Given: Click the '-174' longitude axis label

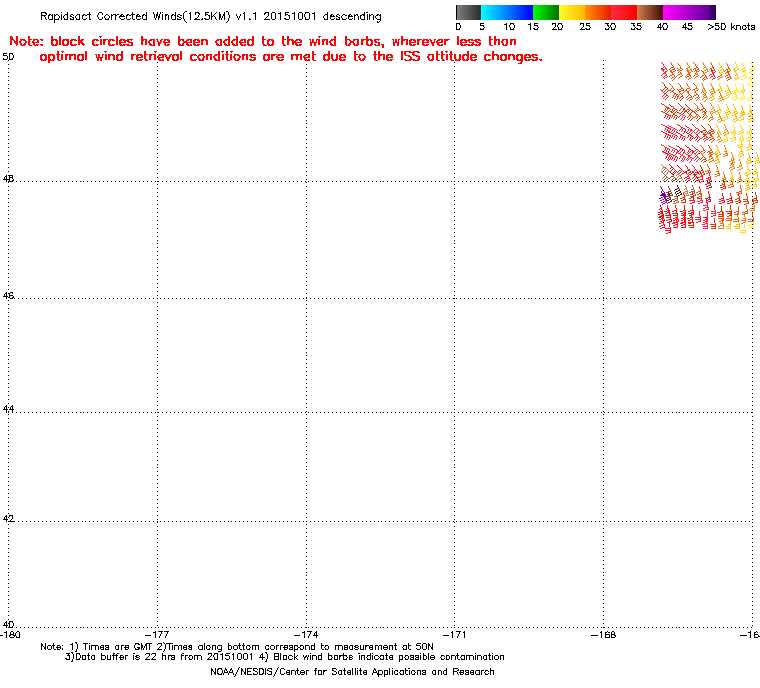Looking at the screenshot, I should pos(306,635).
